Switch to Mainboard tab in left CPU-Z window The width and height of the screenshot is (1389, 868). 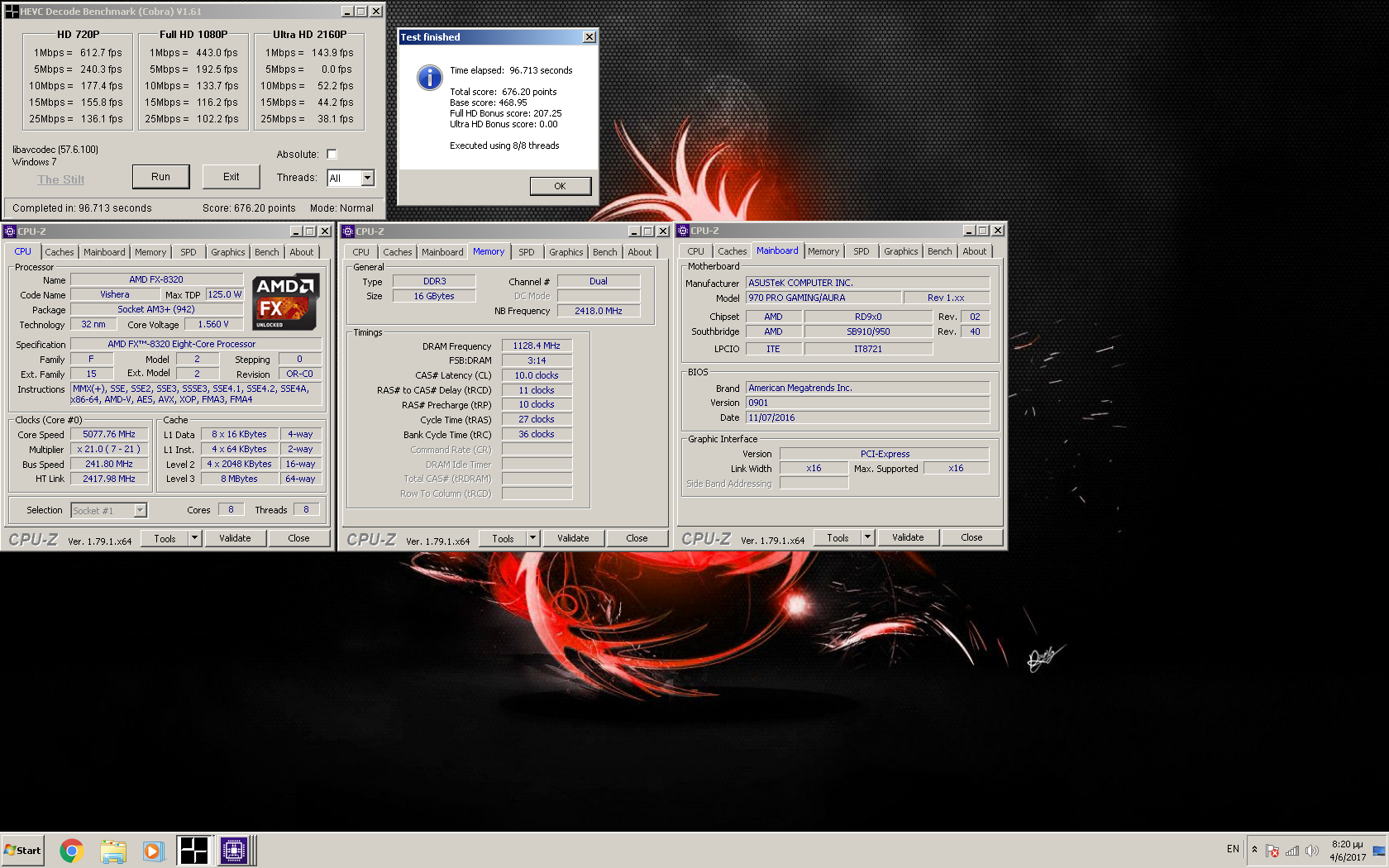coord(104,252)
